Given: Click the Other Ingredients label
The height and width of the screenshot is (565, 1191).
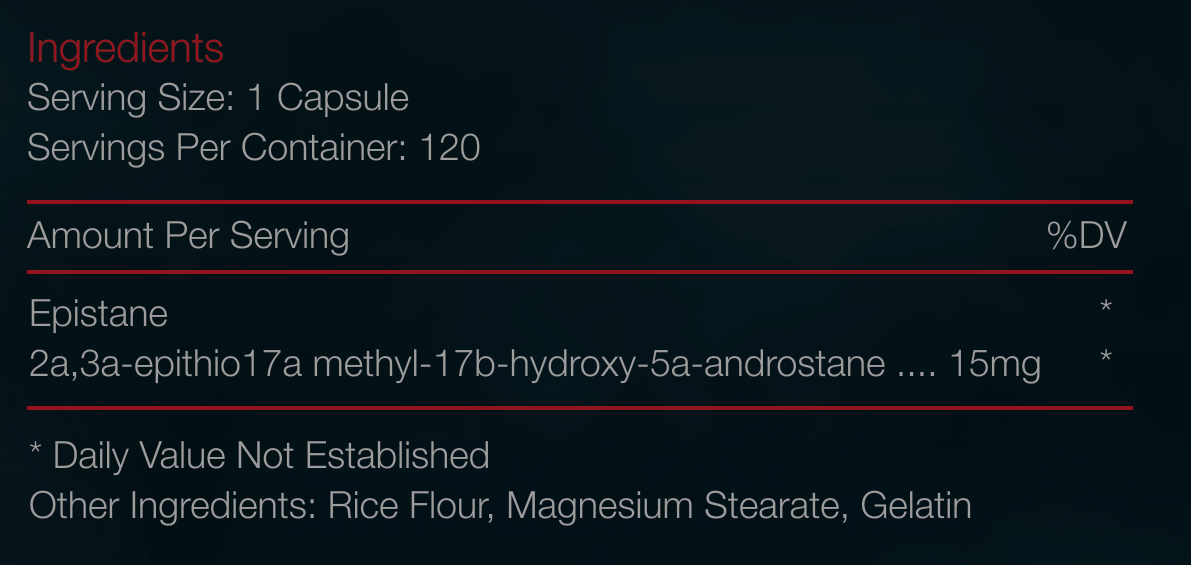Looking at the screenshot, I should click(172, 507).
